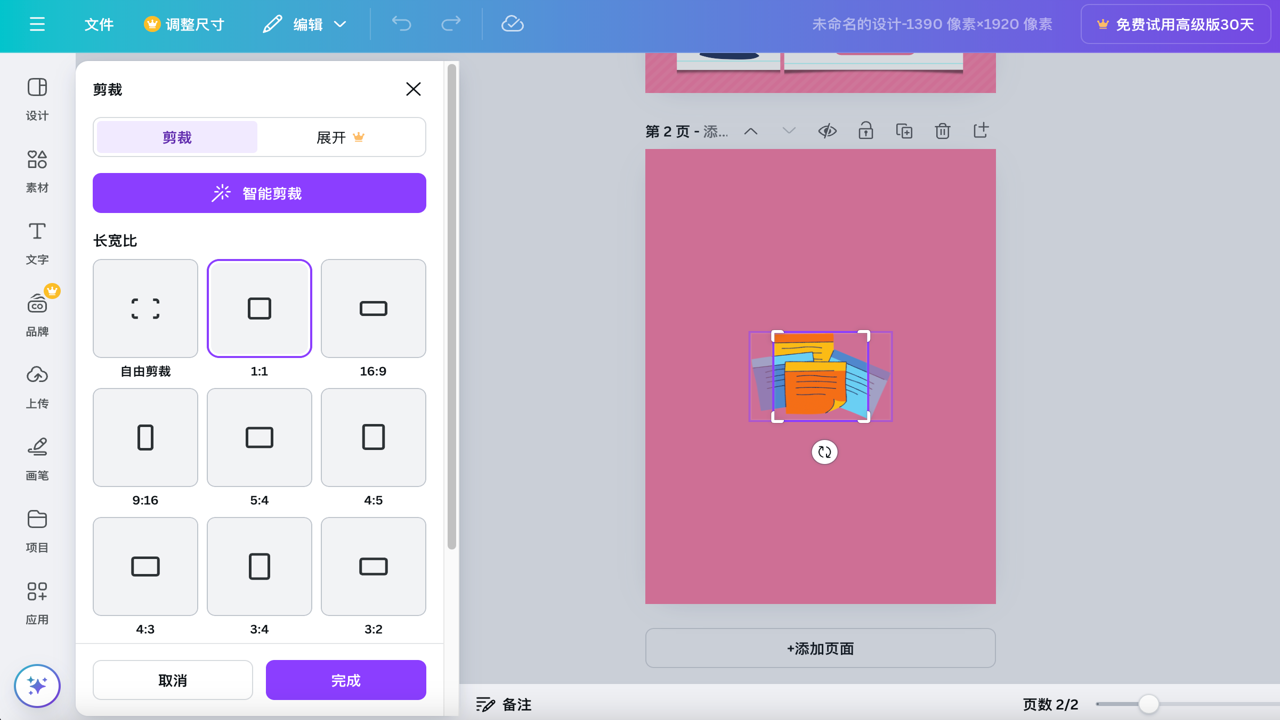Screen dimensions: 1280x720
Task: Click the zoom slider handle
Action: tap(1149, 704)
